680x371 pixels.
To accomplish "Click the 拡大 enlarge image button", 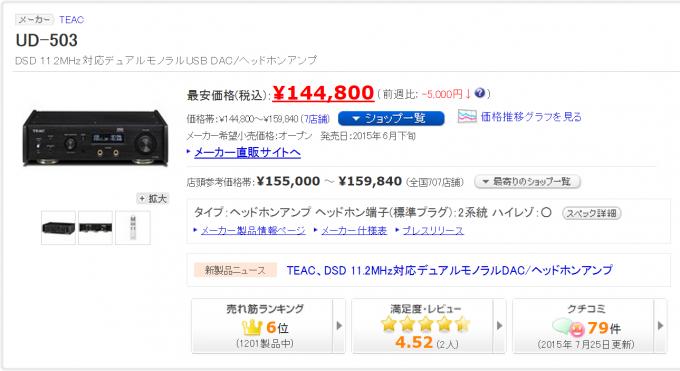I will (x=153, y=198).
